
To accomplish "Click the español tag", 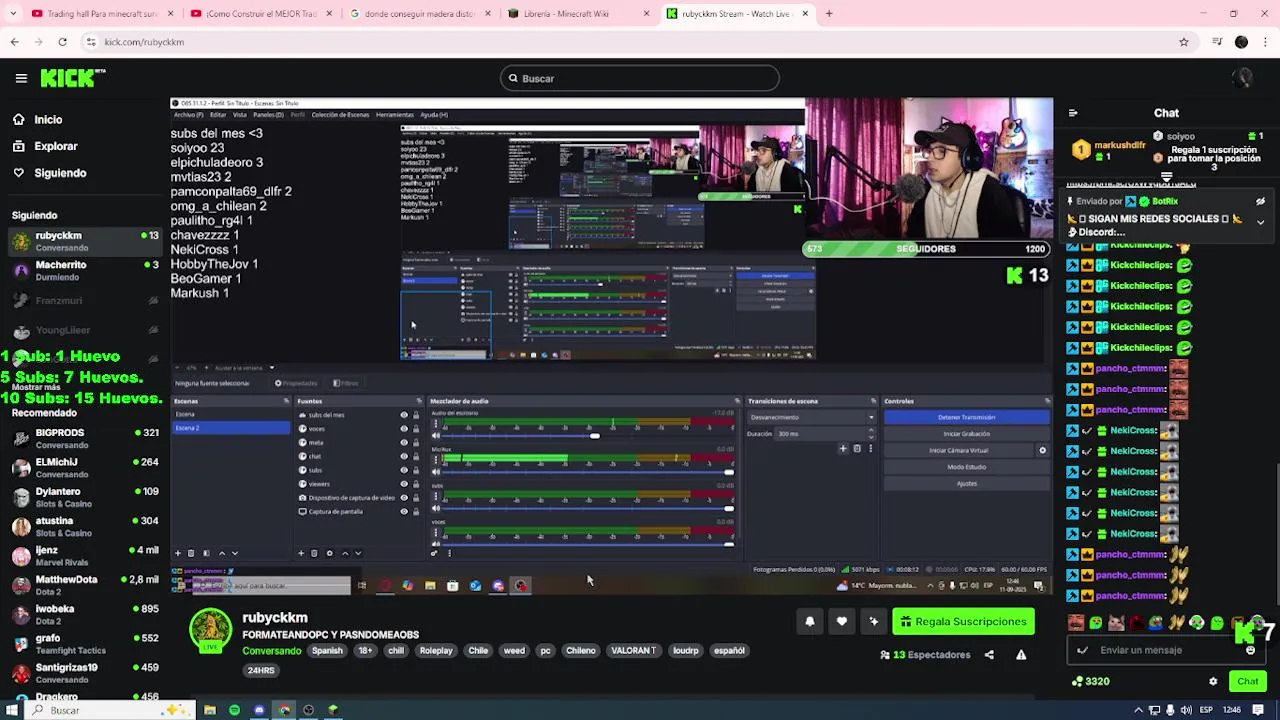I will 729,651.
